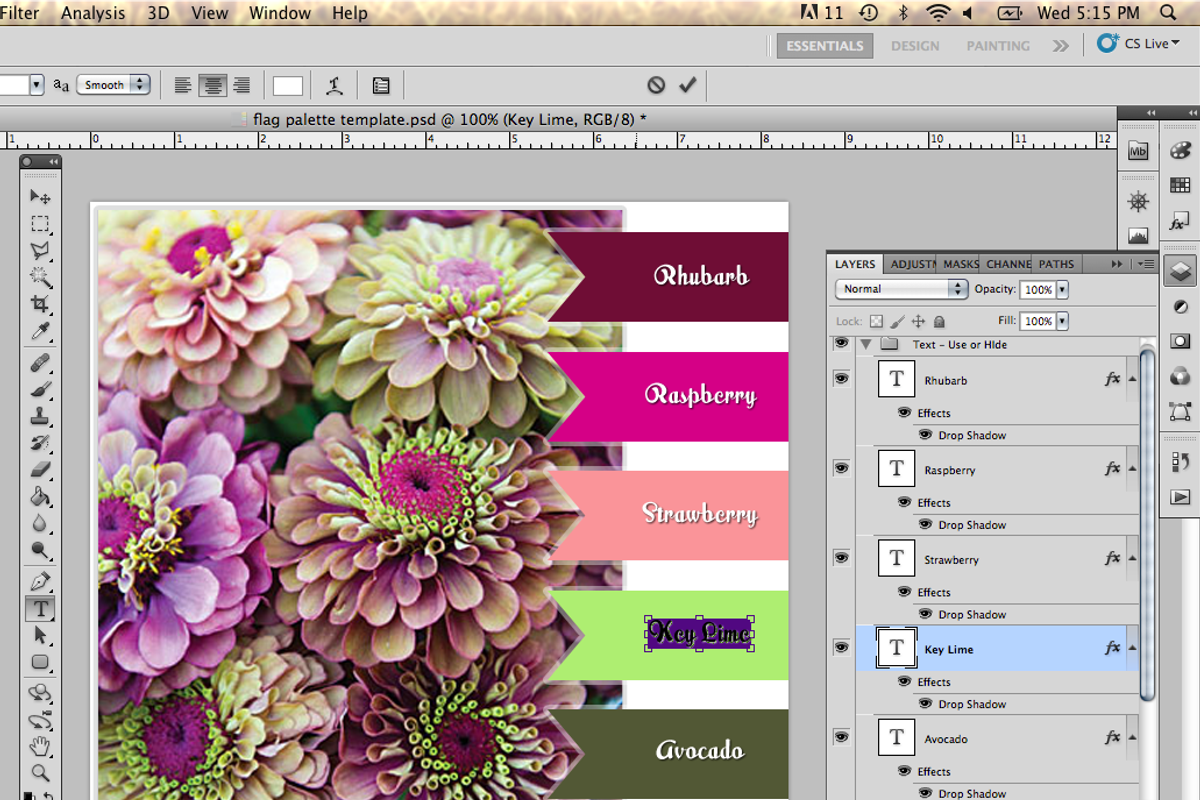Select the 3D Object Rotate tool
The height and width of the screenshot is (800, 1200).
pyautogui.click(x=41, y=692)
